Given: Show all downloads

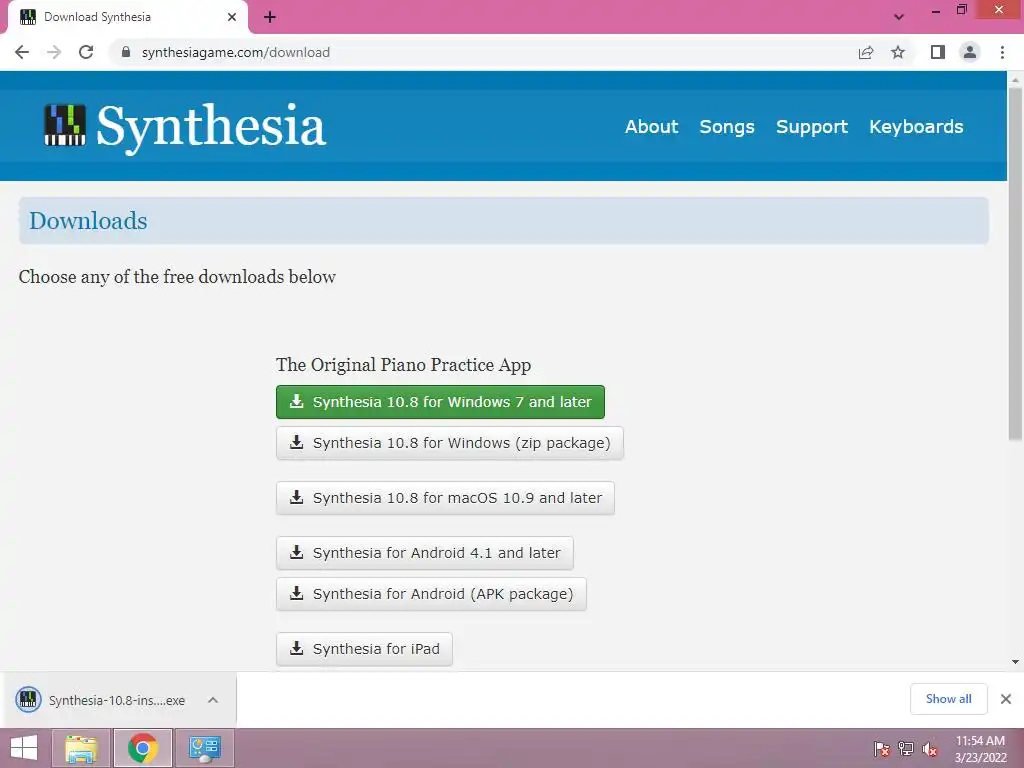Looking at the screenshot, I should 948,699.
